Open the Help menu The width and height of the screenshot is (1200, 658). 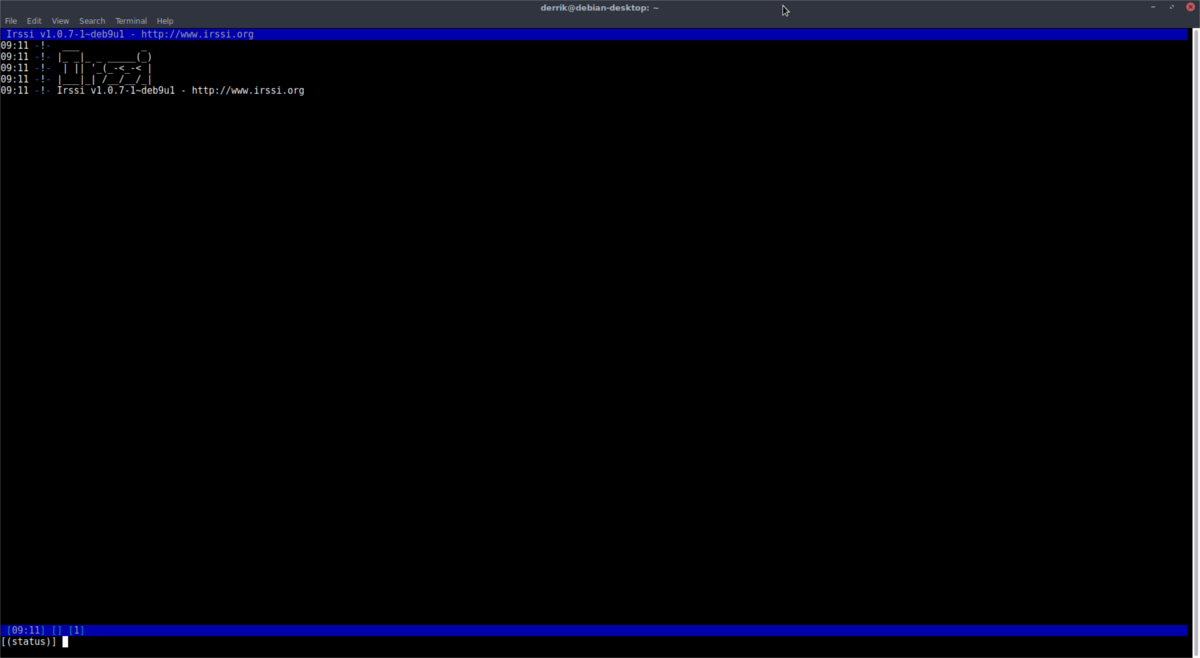click(165, 21)
